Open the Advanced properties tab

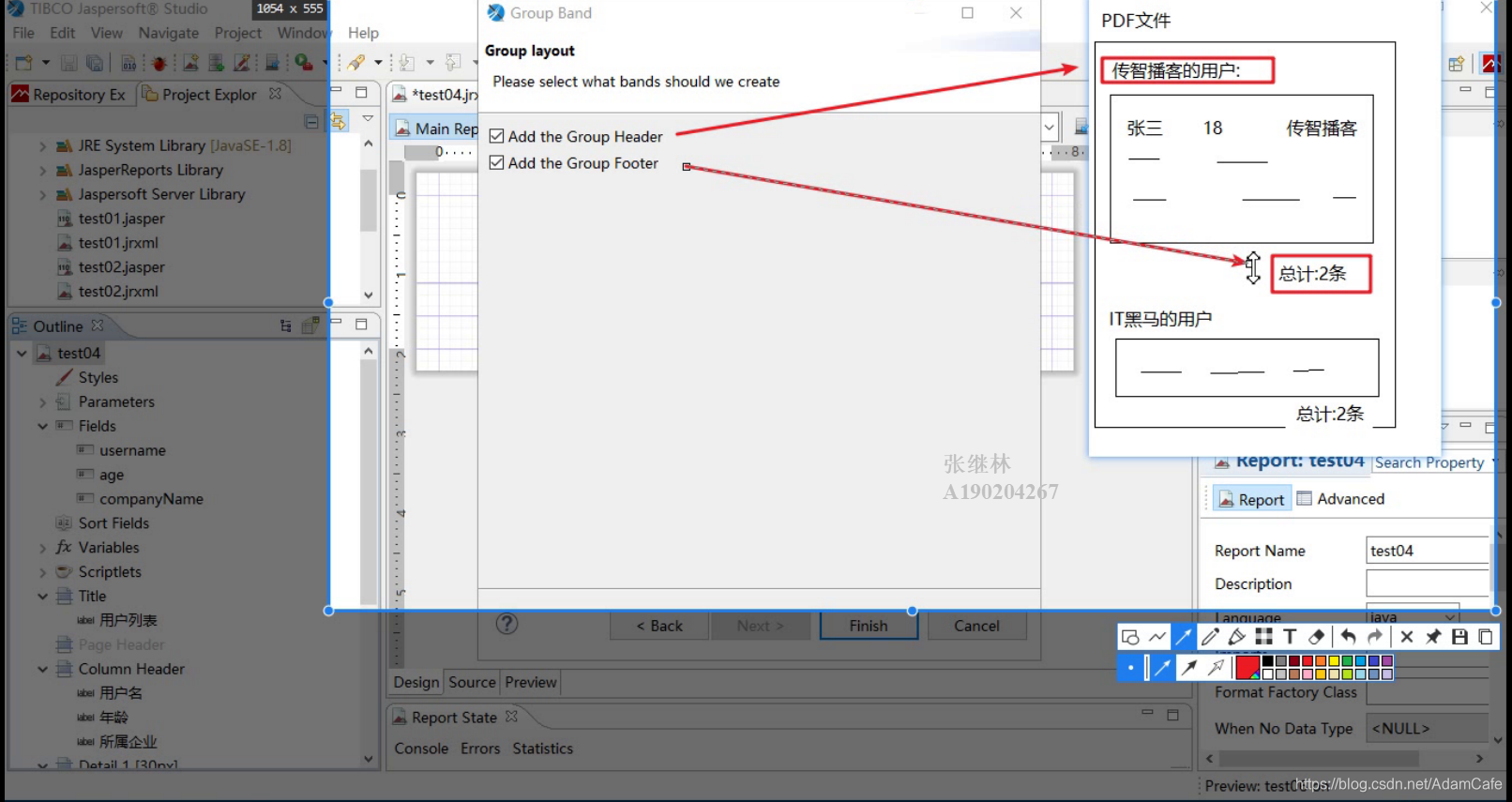(1341, 499)
